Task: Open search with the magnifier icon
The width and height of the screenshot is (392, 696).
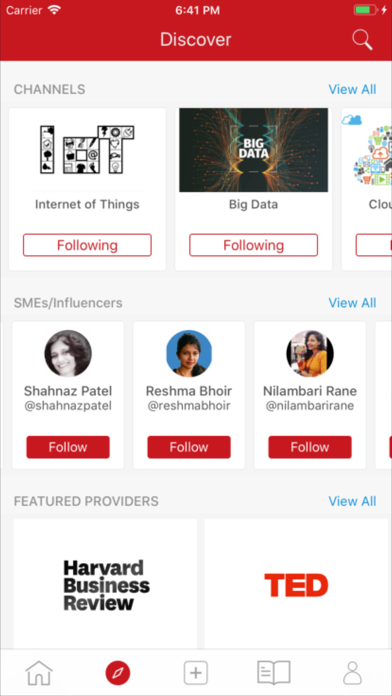Action: (x=362, y=40)
